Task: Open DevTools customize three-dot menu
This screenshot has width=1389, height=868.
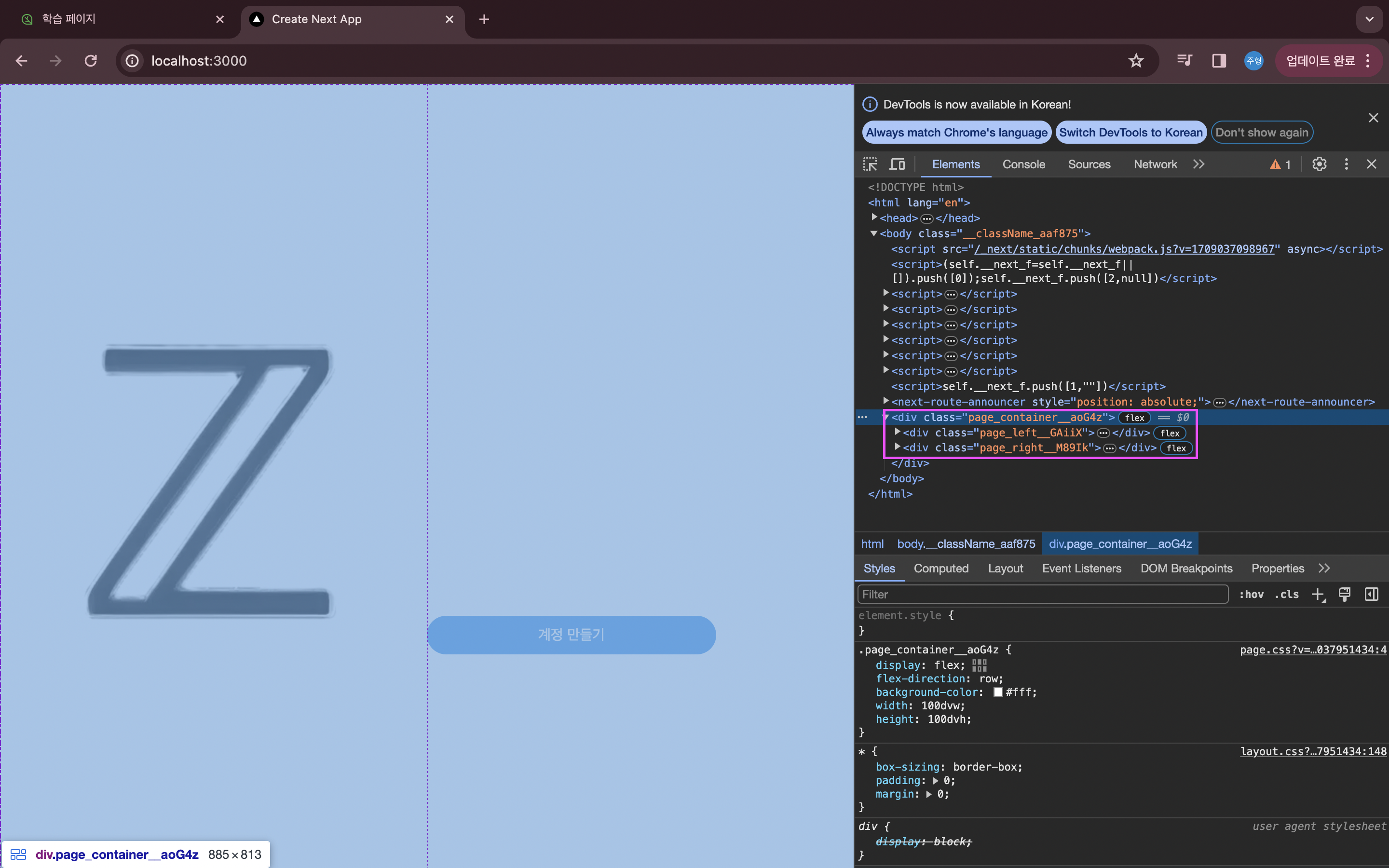Action: coord(1346,164)
